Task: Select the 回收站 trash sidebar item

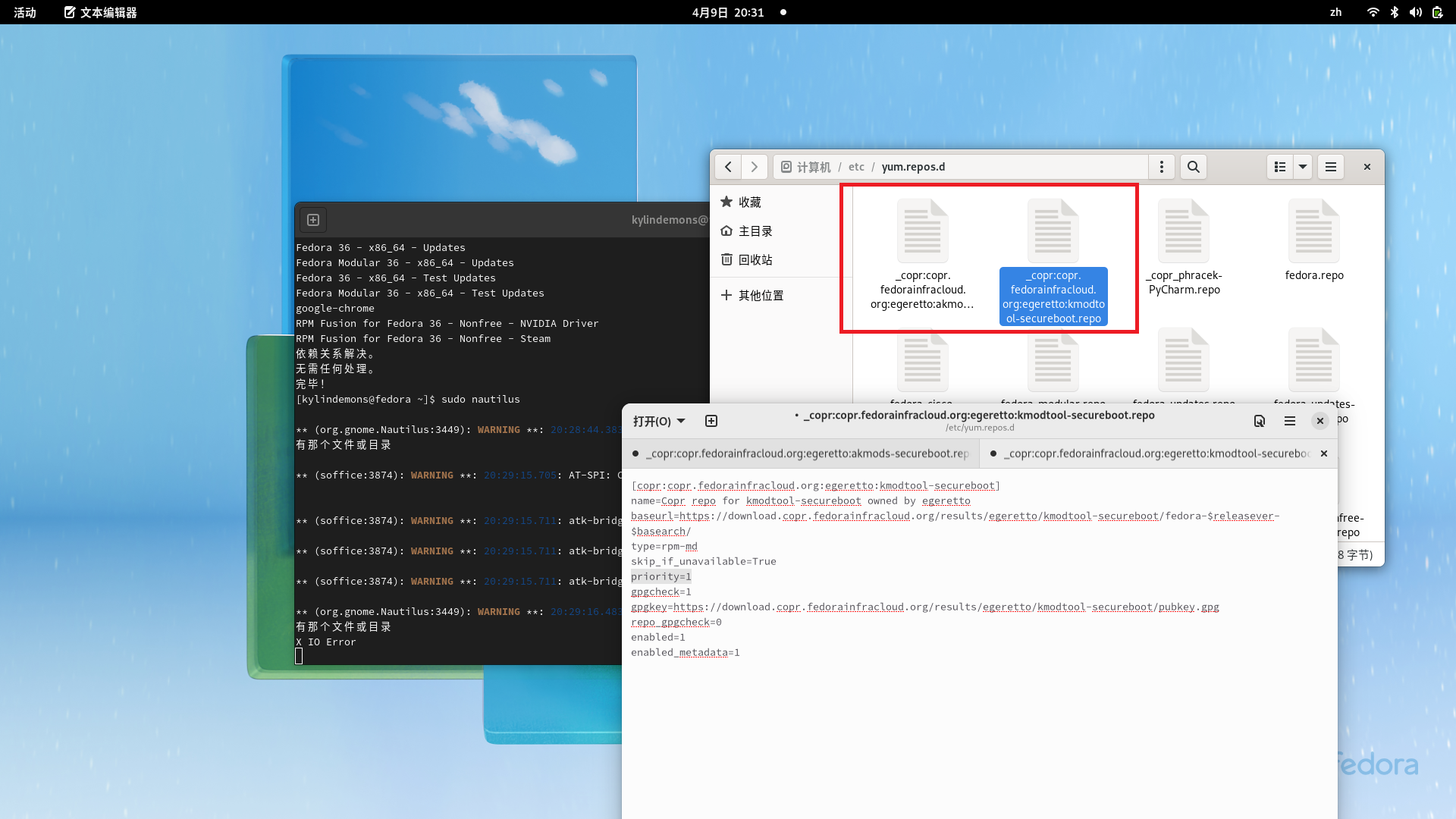Action: coord(755,259)
